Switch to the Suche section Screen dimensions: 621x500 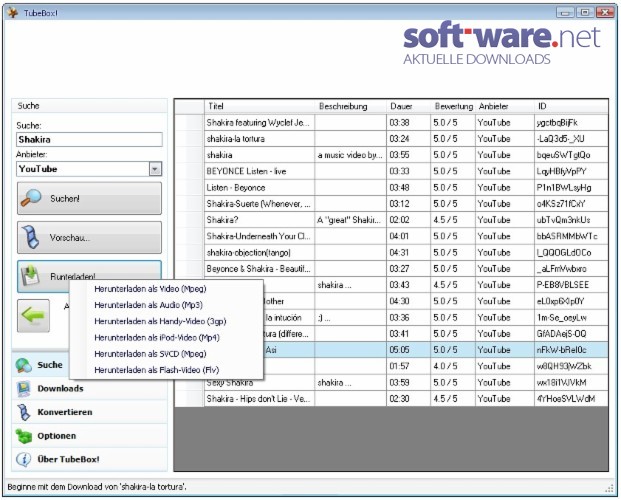coord(50,365)
